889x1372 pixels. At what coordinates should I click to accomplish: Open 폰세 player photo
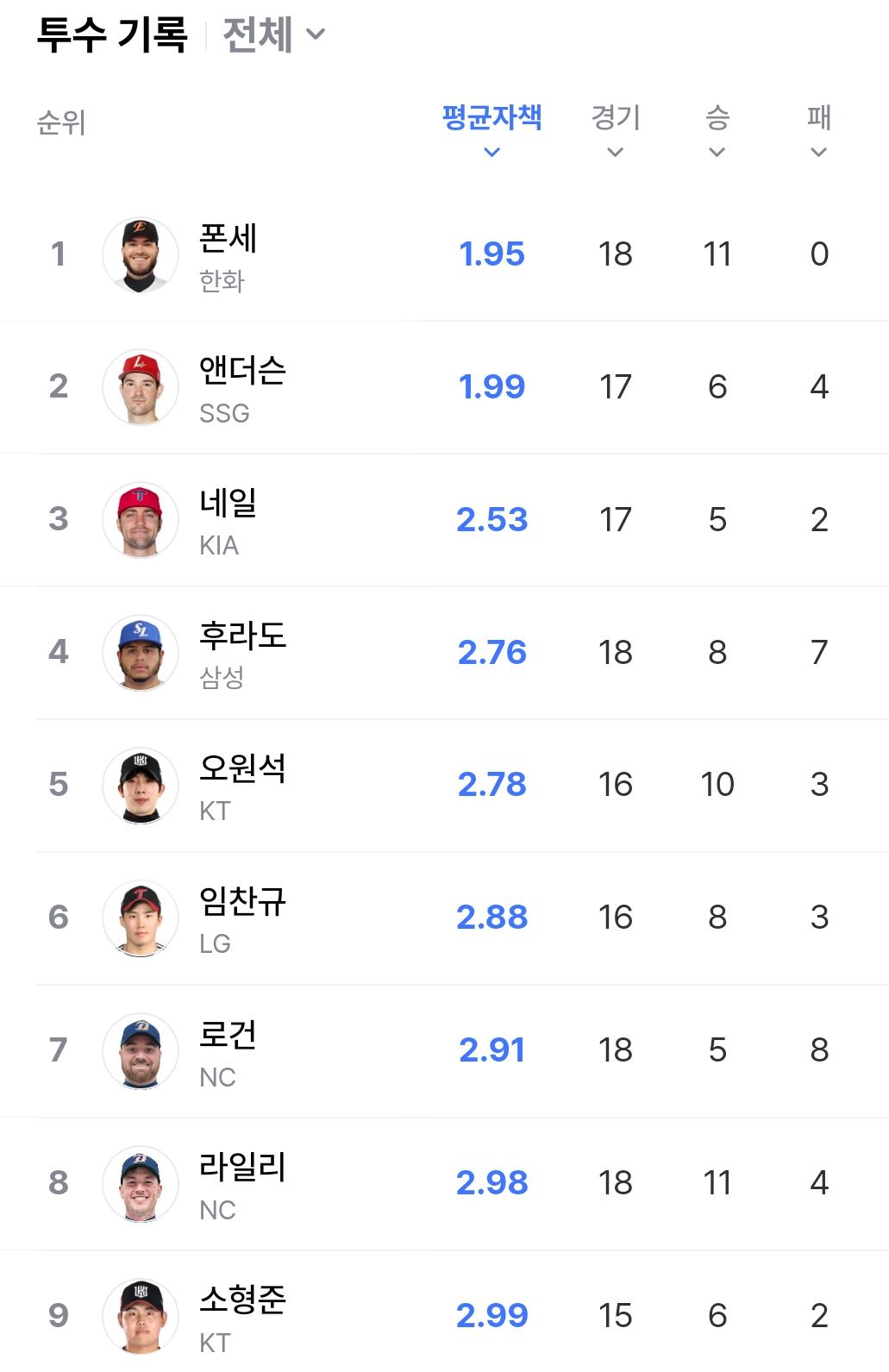tap(141, 255)
